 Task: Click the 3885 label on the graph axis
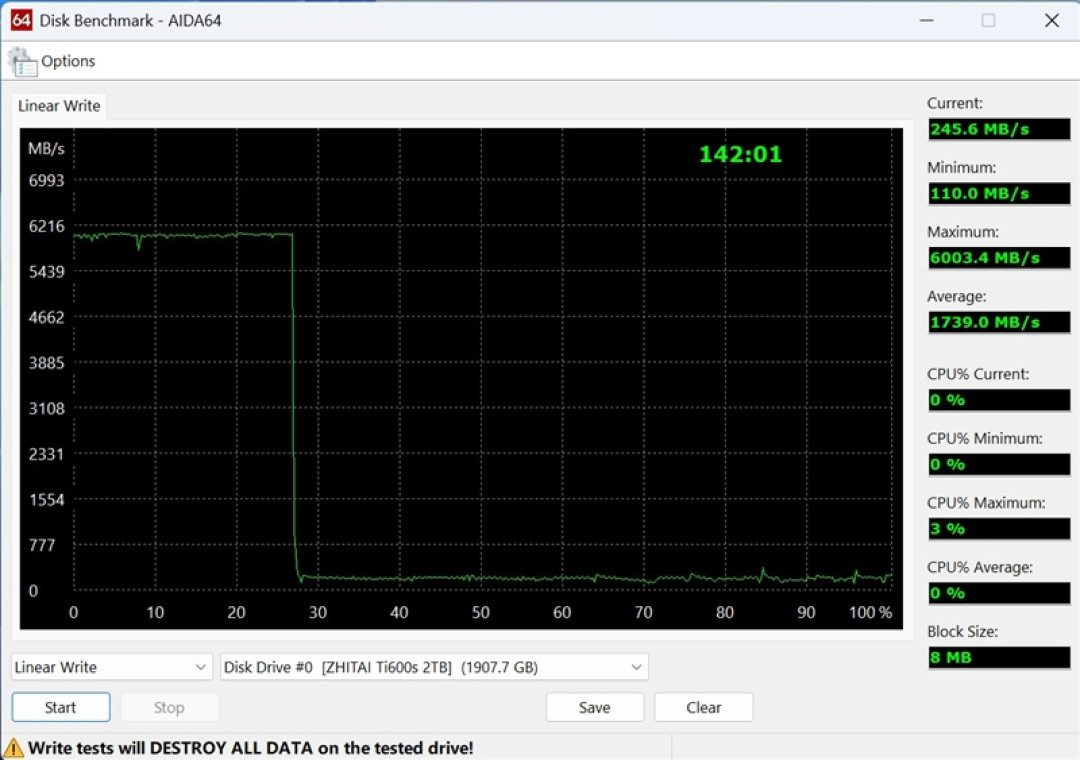46,363
